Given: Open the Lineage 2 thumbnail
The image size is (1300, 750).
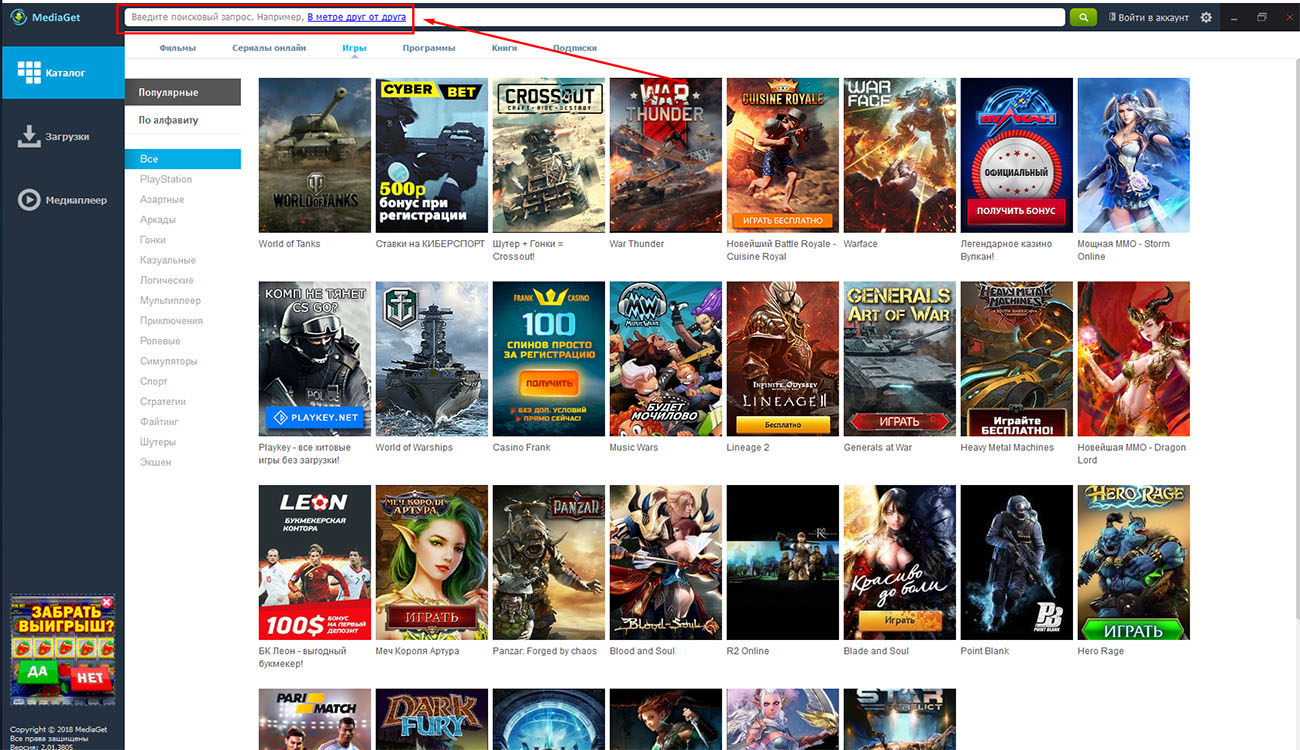Looking at the screenshot, I should click(x=783, y=359).
